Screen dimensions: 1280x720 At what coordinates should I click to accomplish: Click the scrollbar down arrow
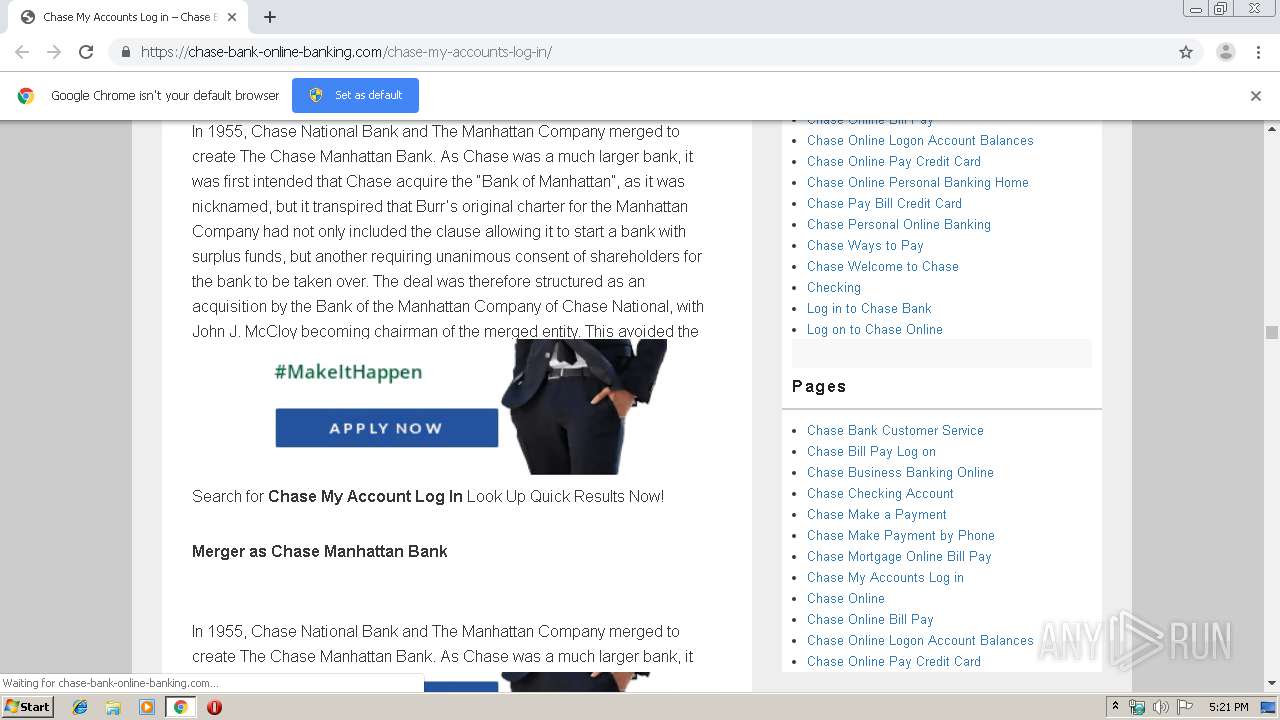[1272, 683]
